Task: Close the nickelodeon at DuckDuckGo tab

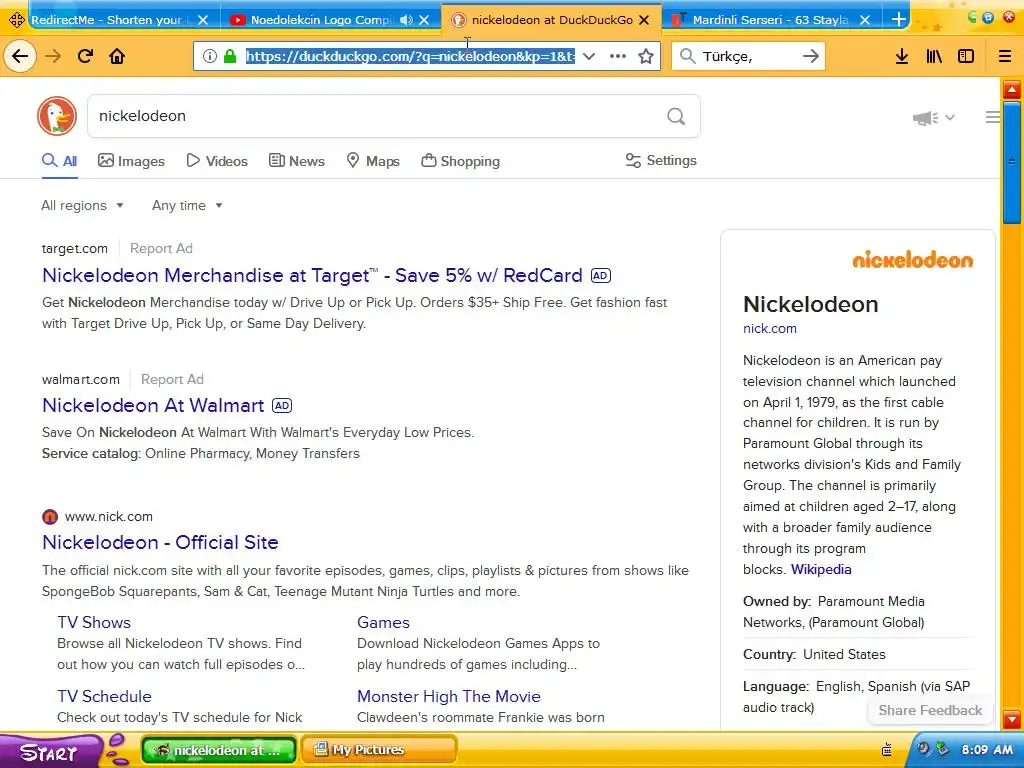Action: tap(644, 20)
